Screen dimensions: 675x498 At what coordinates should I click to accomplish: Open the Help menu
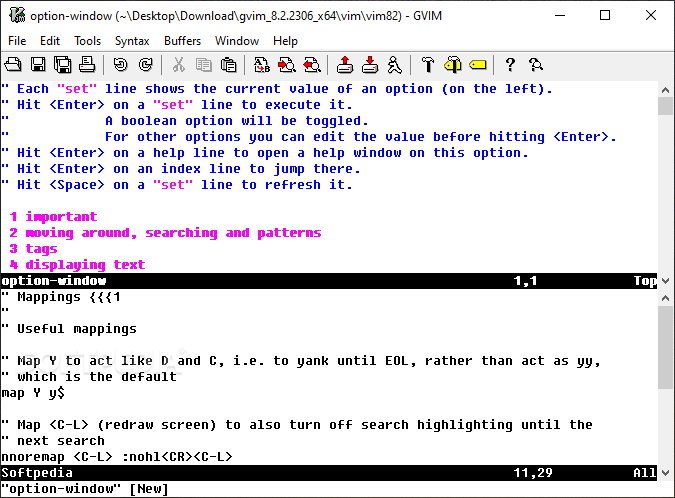click(x=285, y=41)
